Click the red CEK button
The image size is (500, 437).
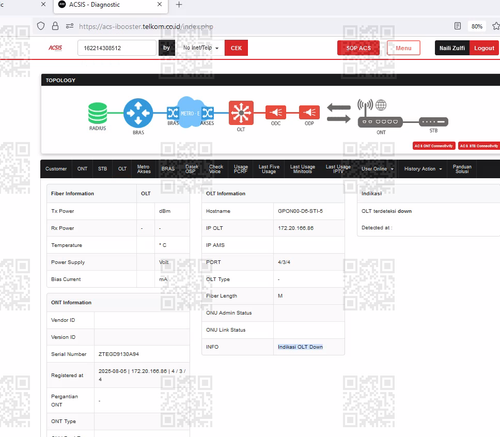(x=236, y=48)
